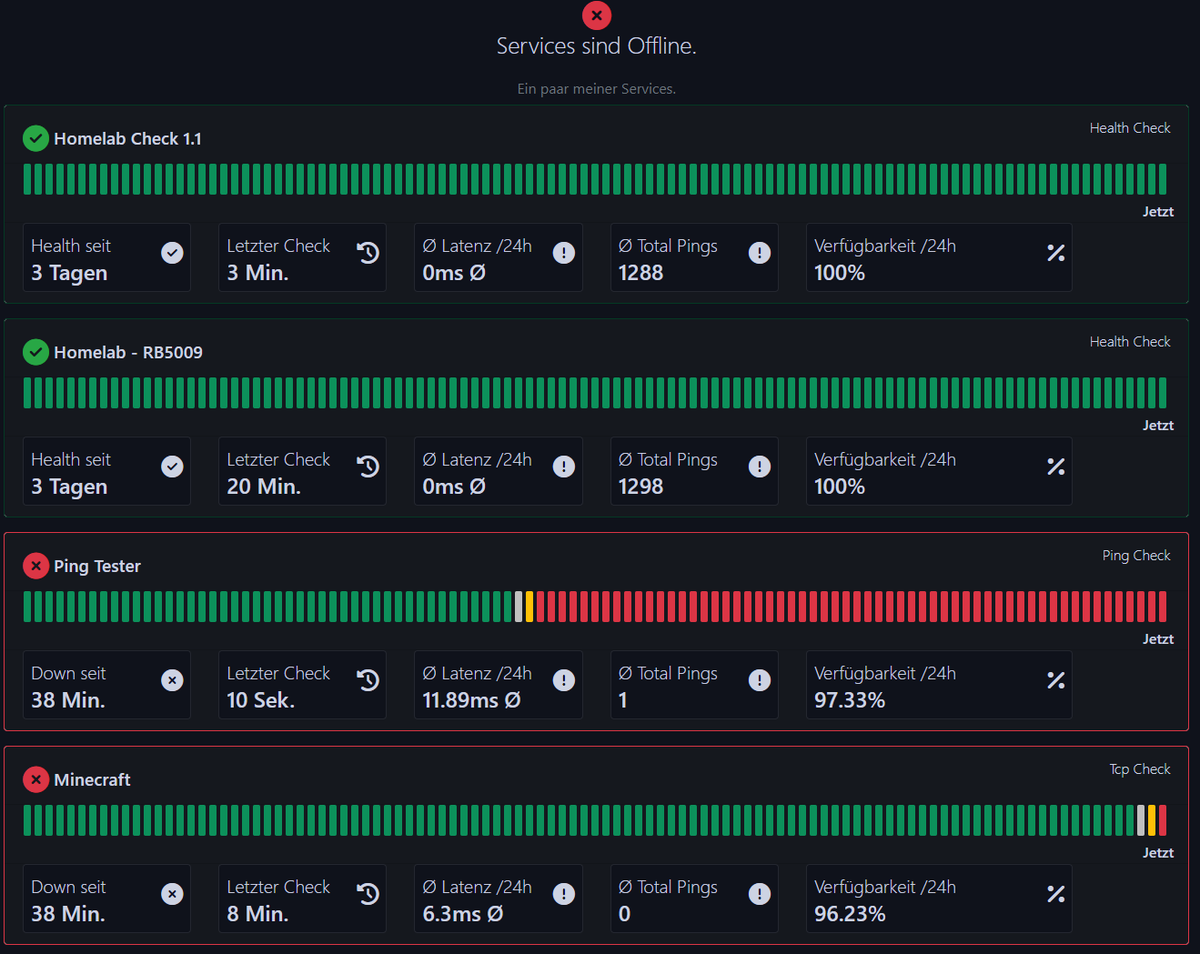Click Health Check label of Homelab - RB5009
This screenshot has width=1200, height=954.
pos(1130,342)
